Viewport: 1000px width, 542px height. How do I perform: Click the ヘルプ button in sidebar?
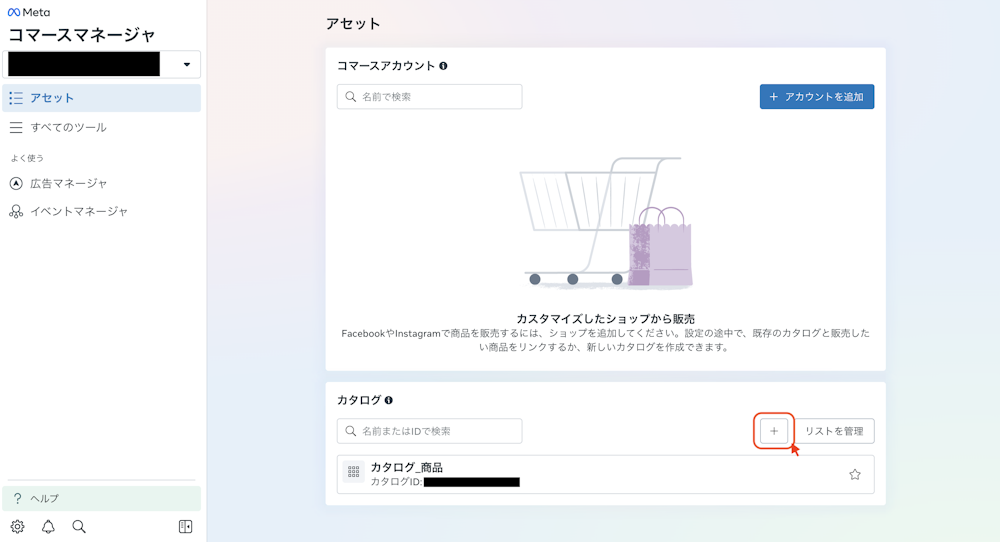(101, 498)
